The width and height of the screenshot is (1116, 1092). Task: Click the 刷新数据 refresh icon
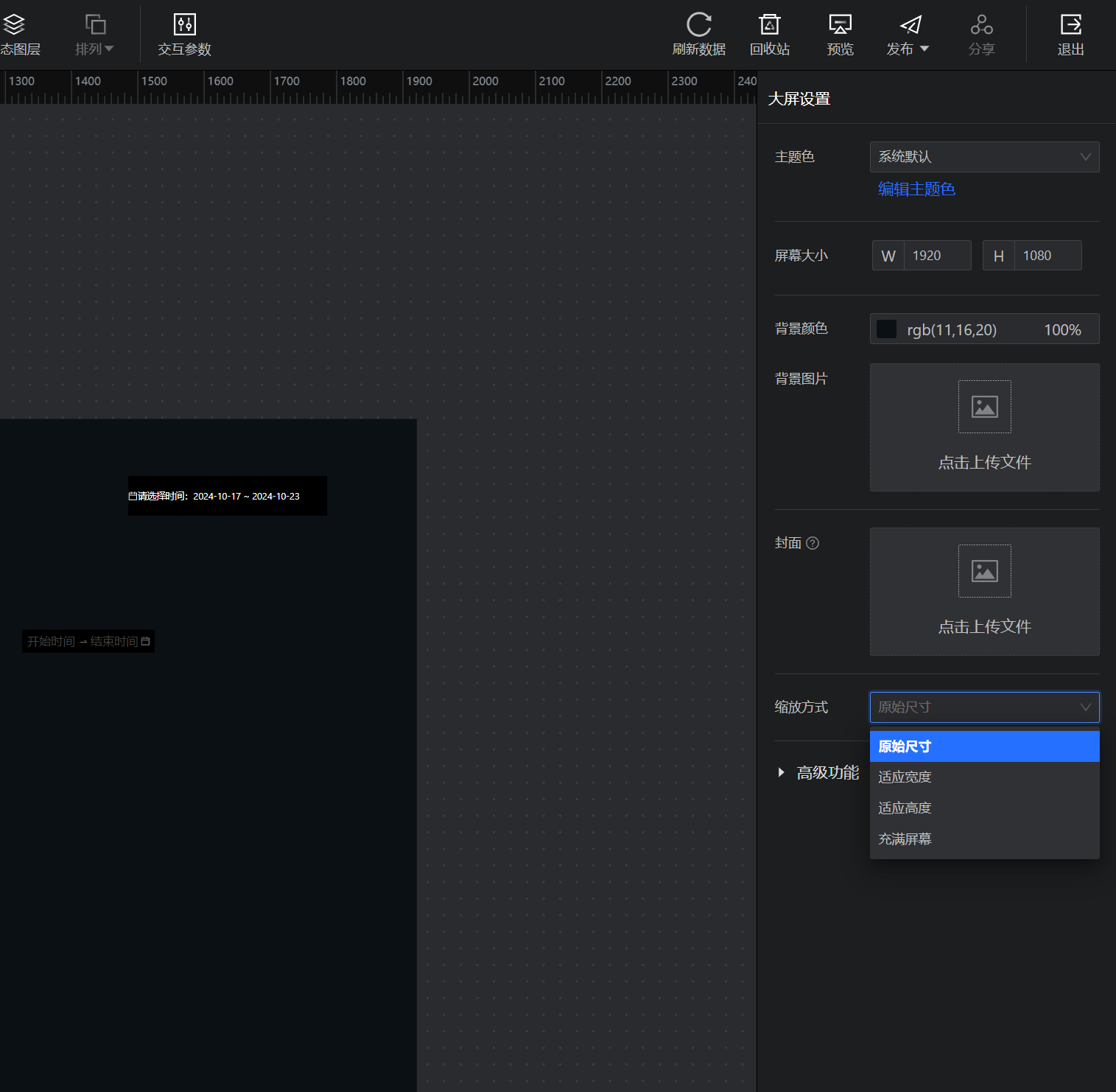click(698, 25)
